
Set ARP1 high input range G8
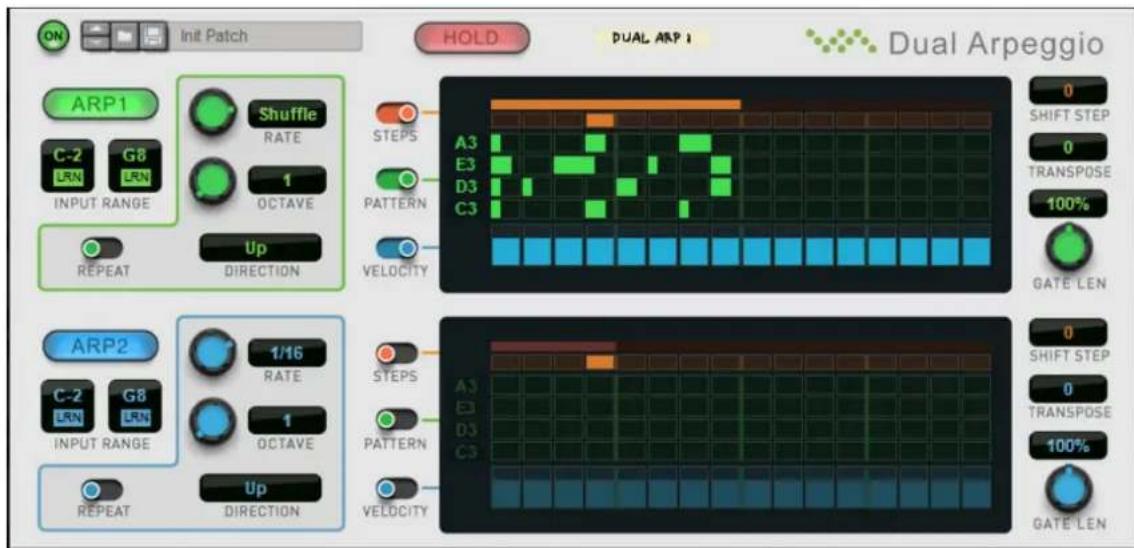point(135,166)
